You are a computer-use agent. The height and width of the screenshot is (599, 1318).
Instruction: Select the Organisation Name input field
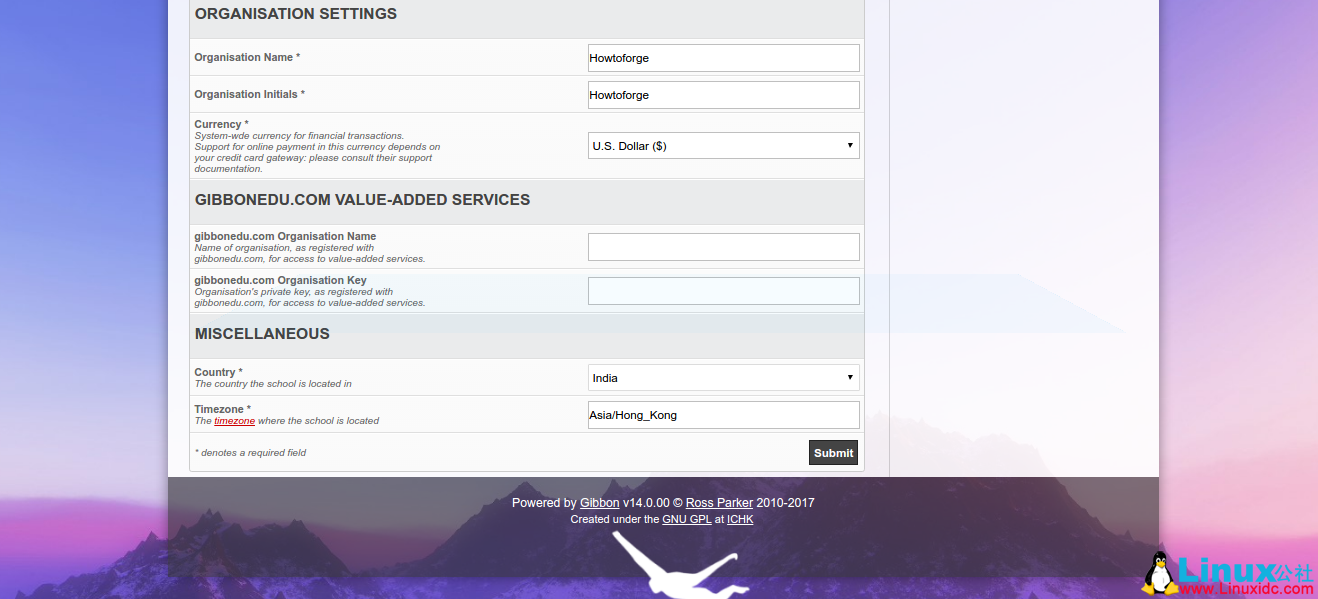pos(723,58)
